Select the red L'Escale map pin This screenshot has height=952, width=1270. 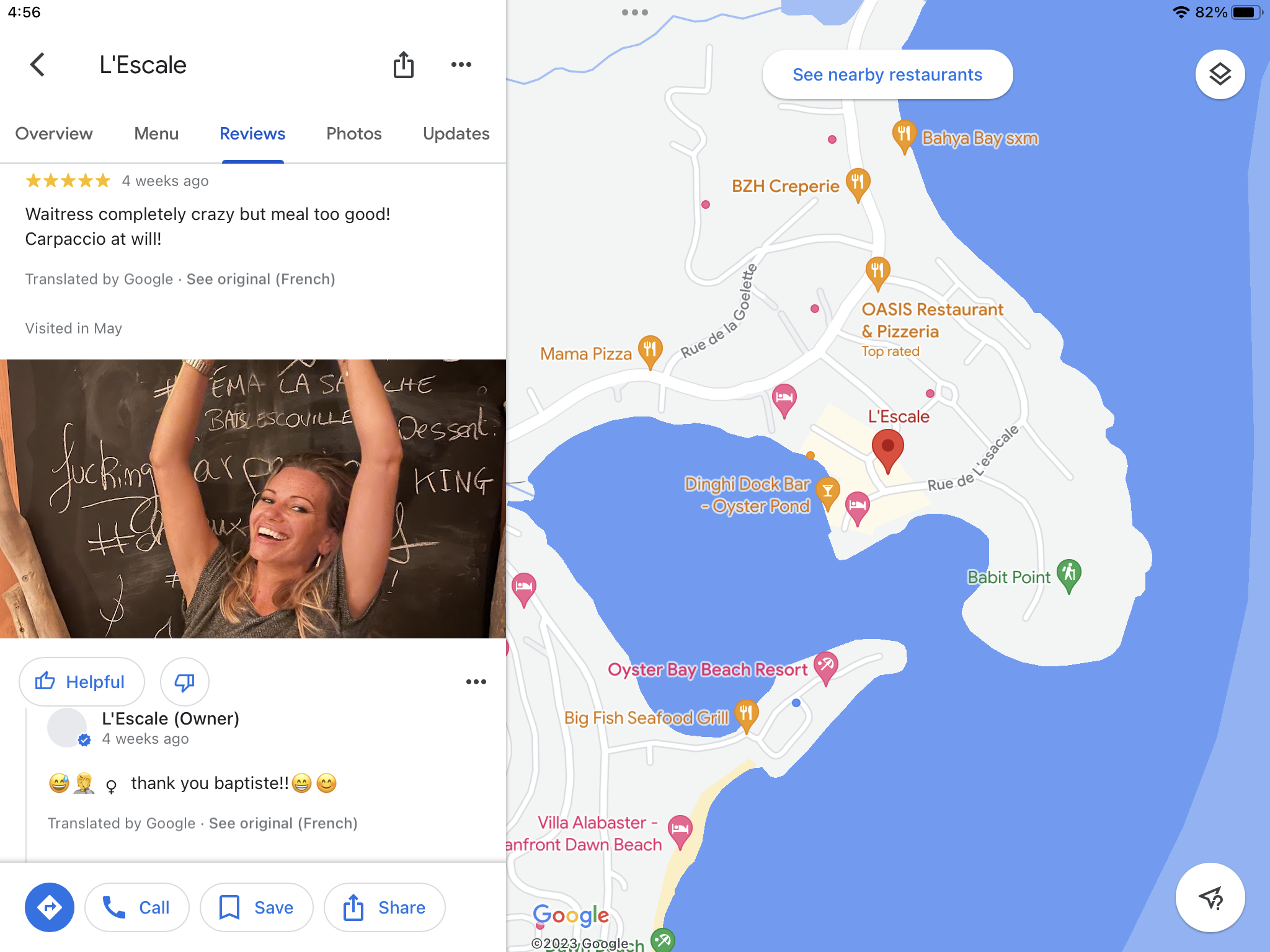click(x=887, y=451)
